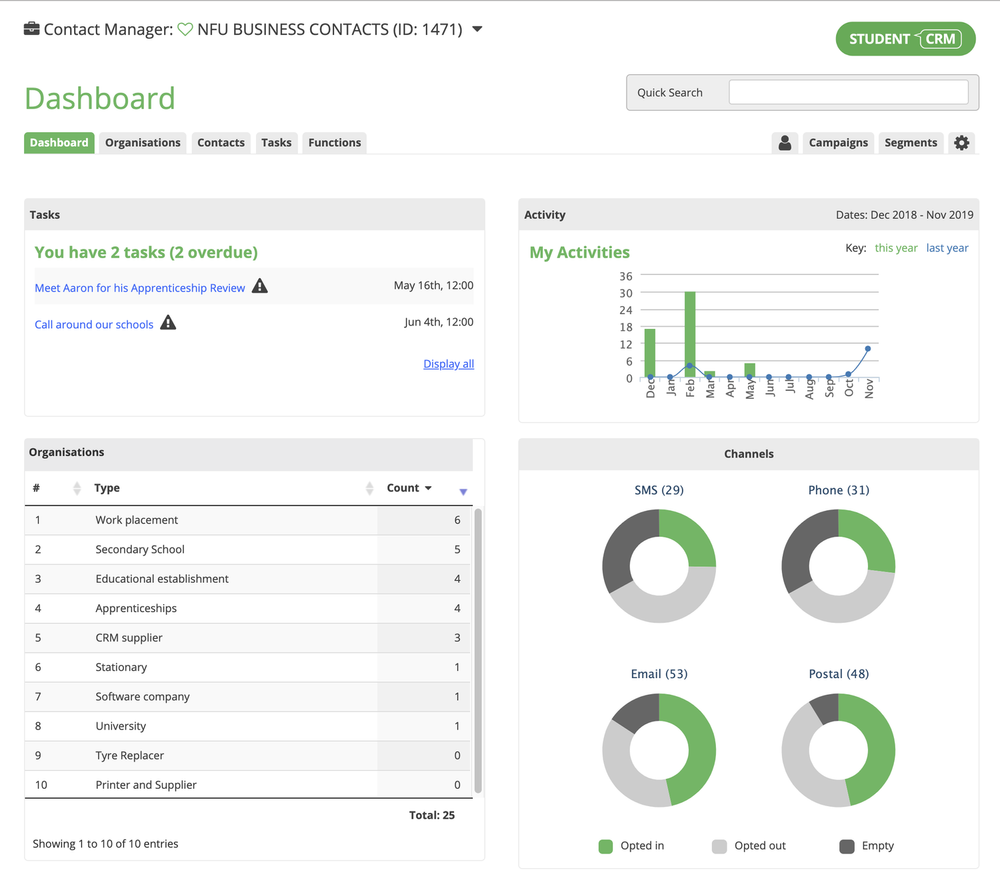
Task: Click the December bar in activity chart
Action: pyautogui.click(x=650, y=353)
